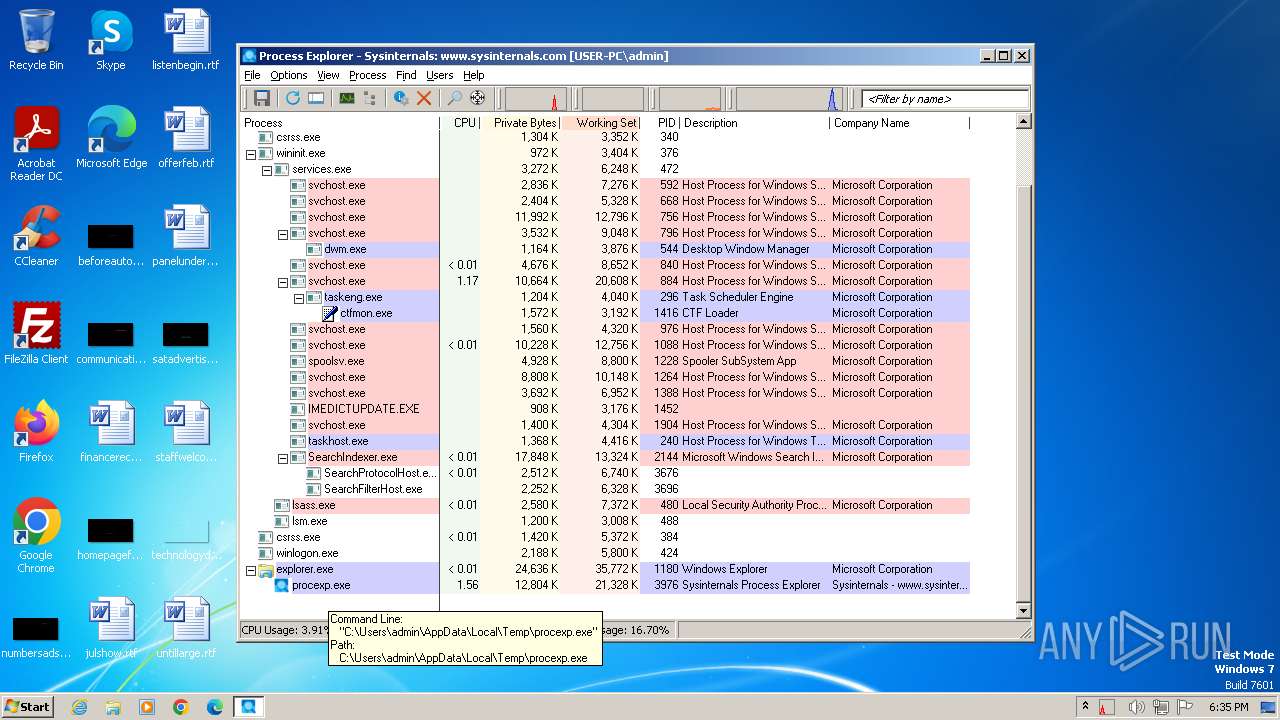Select the Recycle Bin desktop icon
The image size is (1280, 720).
pyautogui.click(x=36, y=41)
